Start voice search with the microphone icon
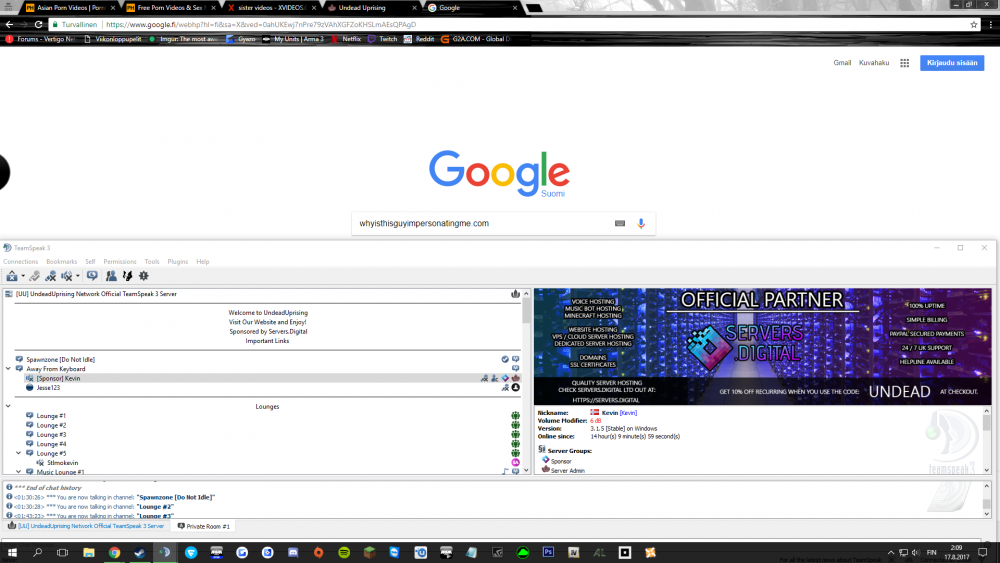Image resolution: width=1000 pixels, height=563 pixels. tap(641, 223)
